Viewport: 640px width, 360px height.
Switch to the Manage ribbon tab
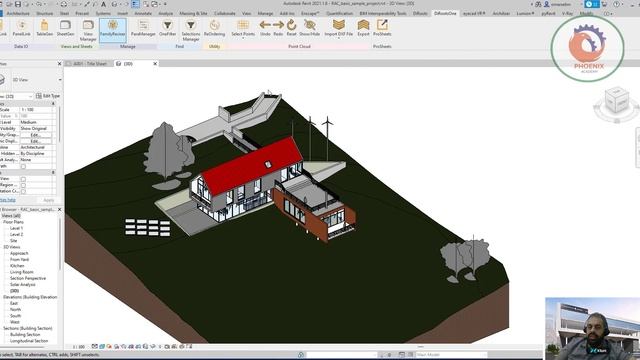coord(265,13)
